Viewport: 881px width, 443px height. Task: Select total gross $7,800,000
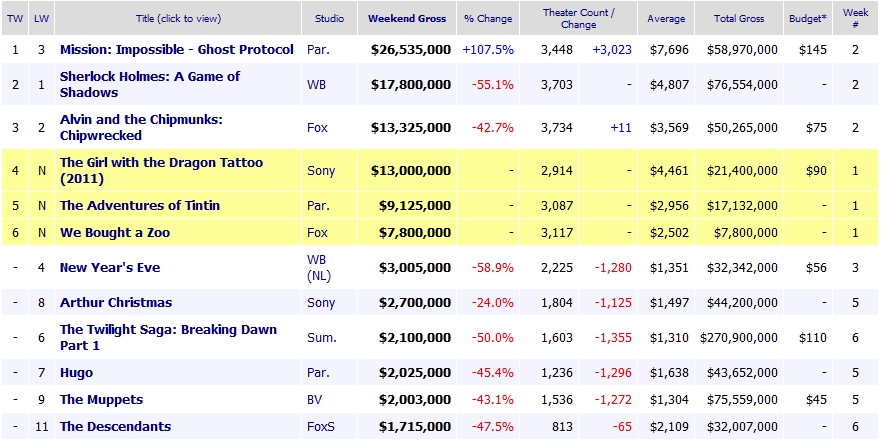[x=746, y=232]
